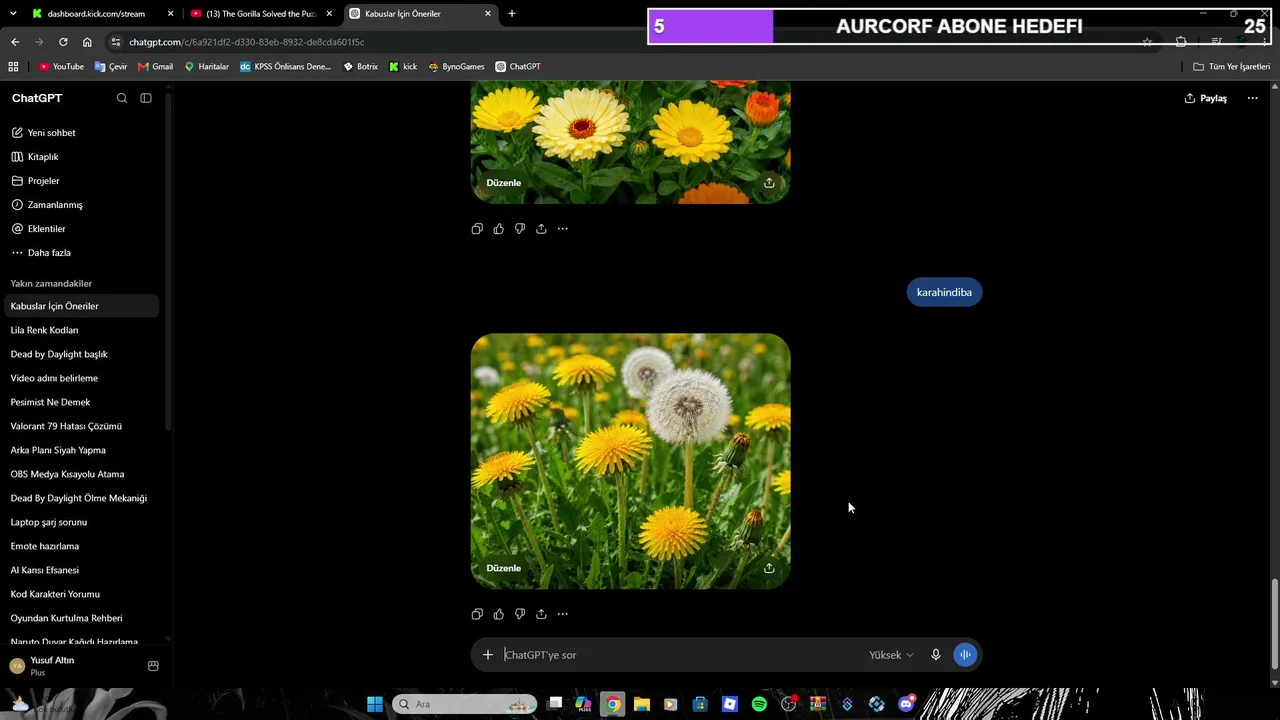Open Eklentiler in the sidebar
The height and width of the screenshot is (720, 1280).
[80, 229]
